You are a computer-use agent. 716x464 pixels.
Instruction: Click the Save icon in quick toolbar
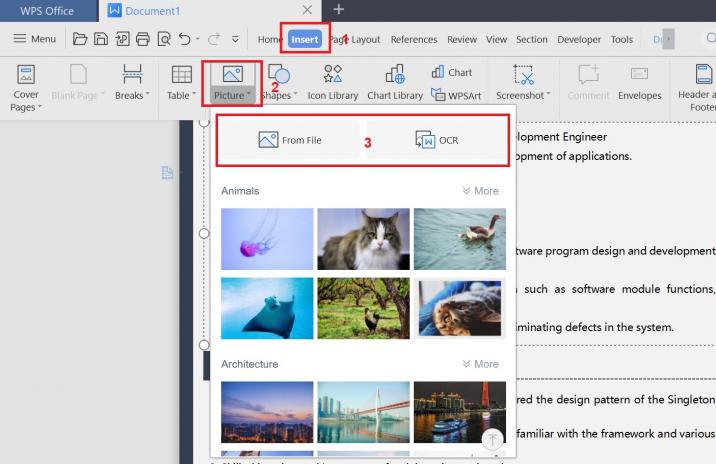(101, 39)
